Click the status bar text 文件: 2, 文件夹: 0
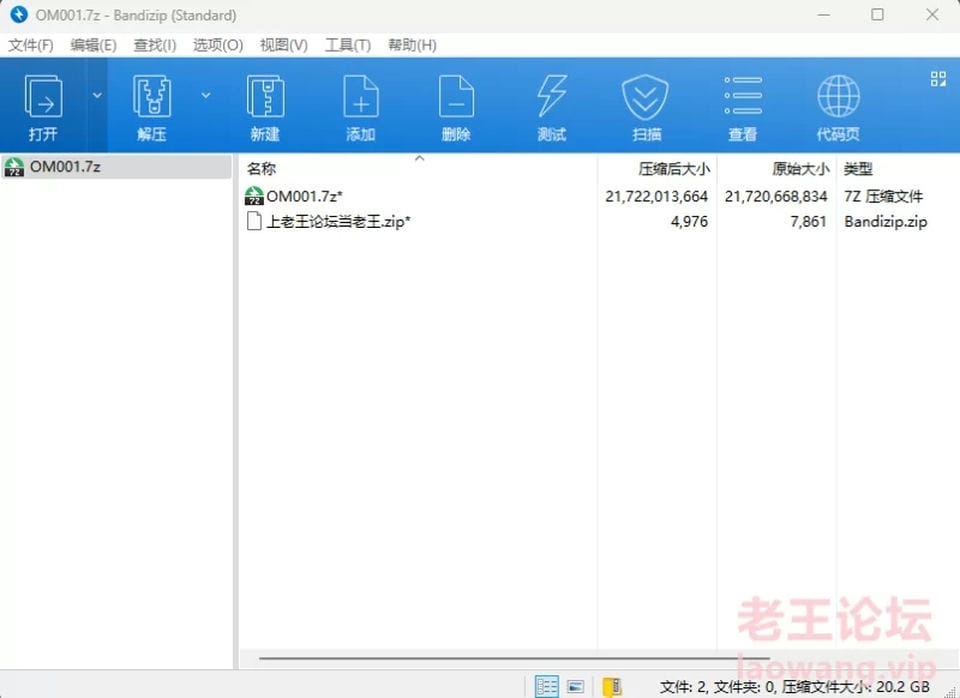Viewport: 960px width, 698px height. click(717, 687)
